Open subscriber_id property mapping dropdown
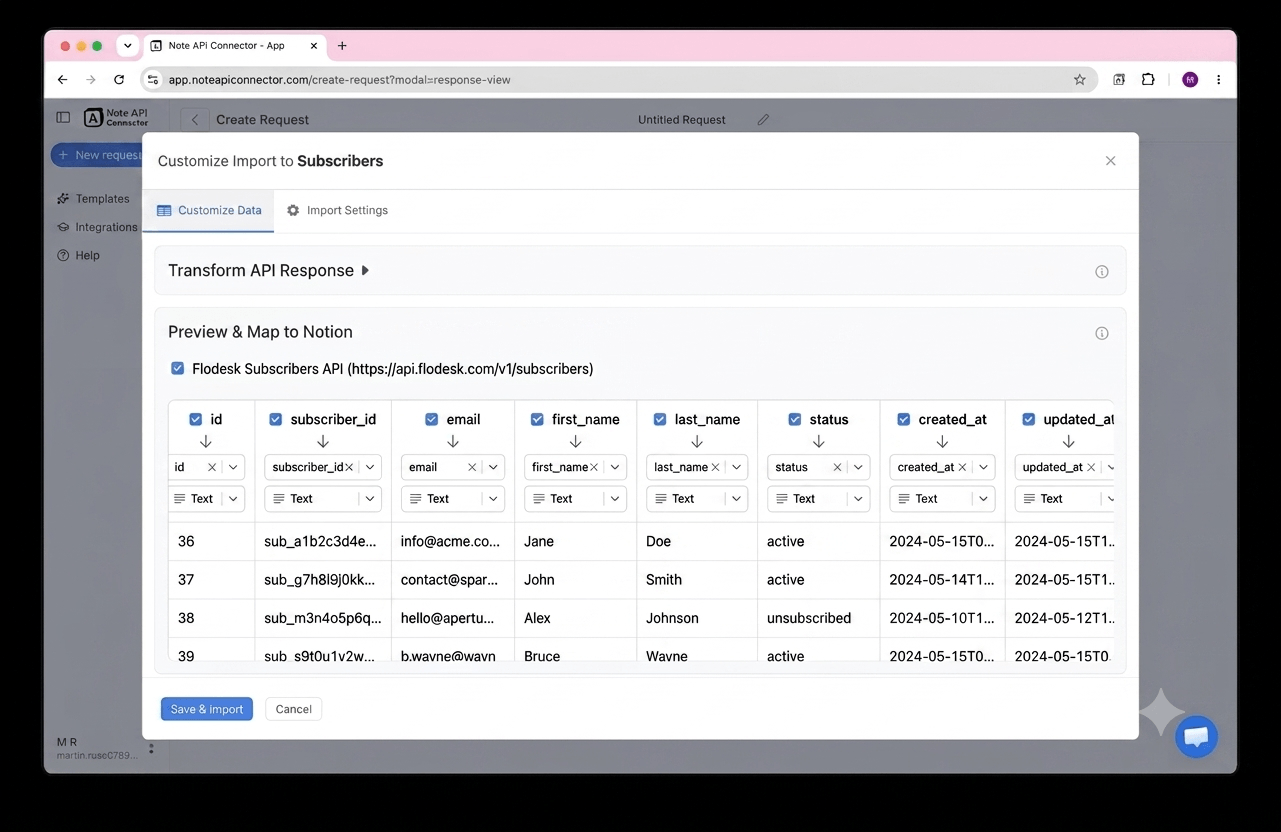Screen dimensions: 1281x832 pyautogui.click(x=370, y=467)
